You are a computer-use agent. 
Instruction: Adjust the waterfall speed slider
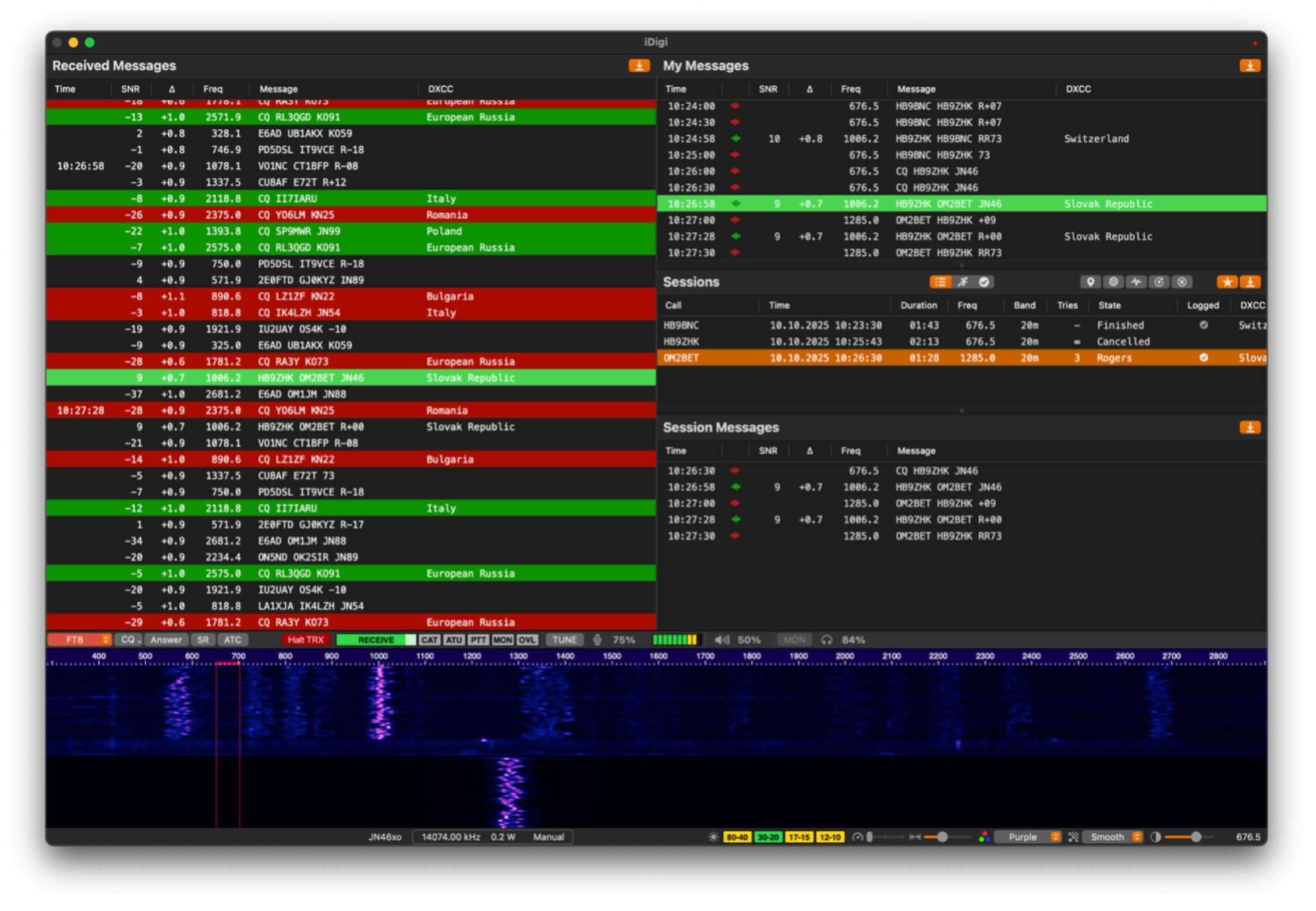(x=884, y=837)
